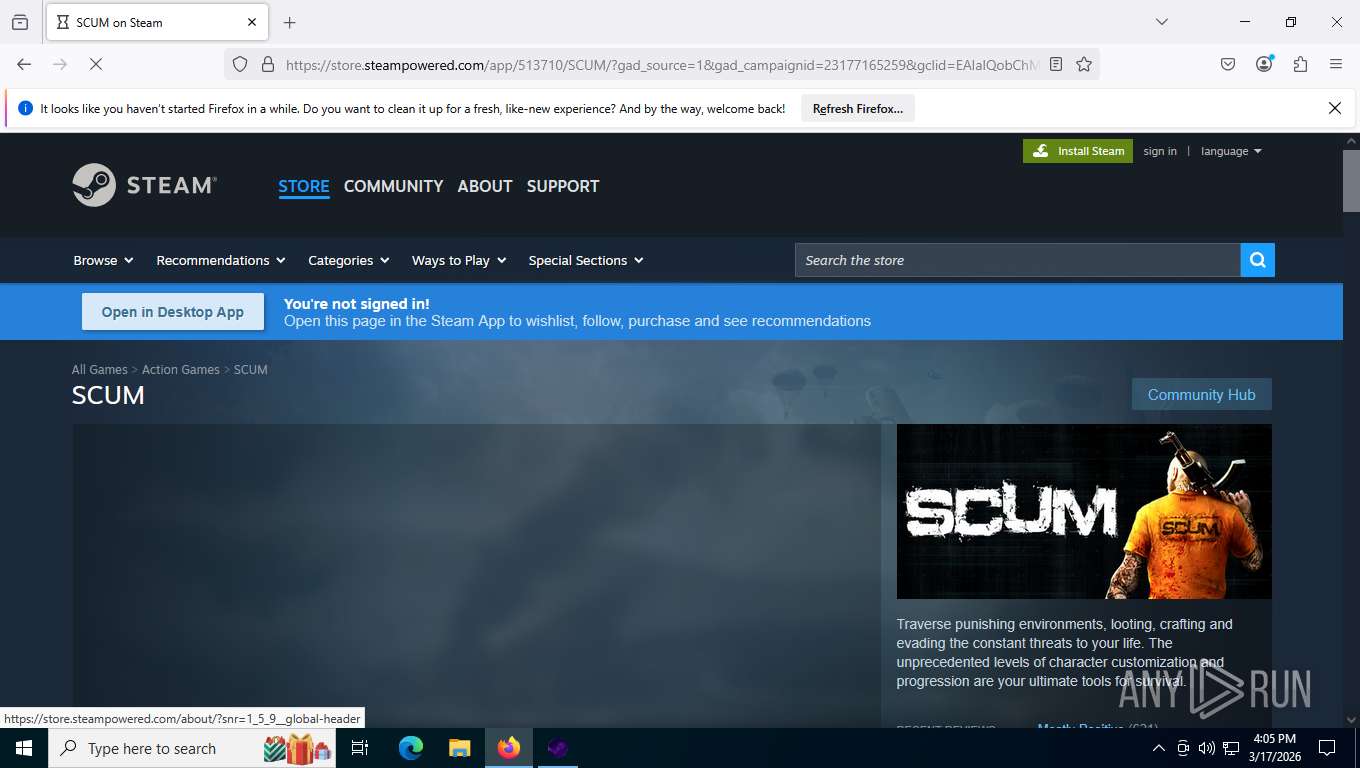Expand the Browse dropdown
Viewport: 1360px width, 768px height.
tap(103, 260)
